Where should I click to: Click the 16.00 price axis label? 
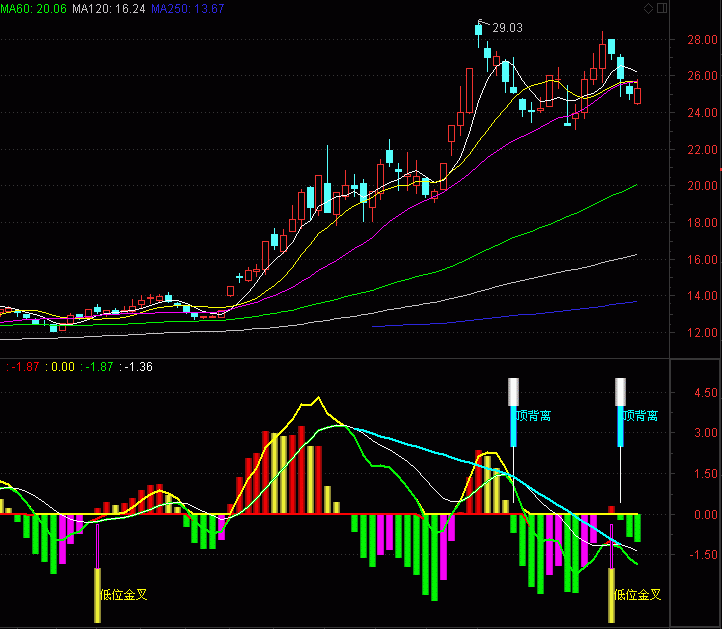coord(702,260)
